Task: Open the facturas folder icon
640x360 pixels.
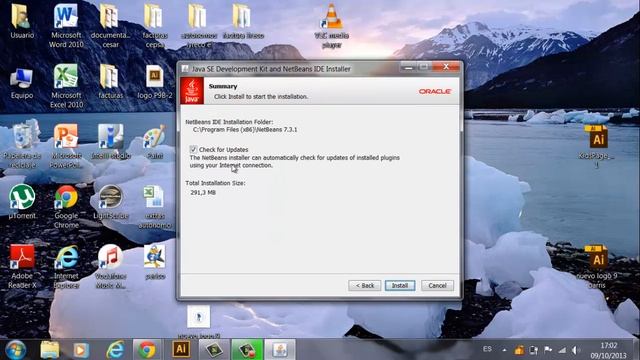Action: pyautogui.click(x=110, y=82)
